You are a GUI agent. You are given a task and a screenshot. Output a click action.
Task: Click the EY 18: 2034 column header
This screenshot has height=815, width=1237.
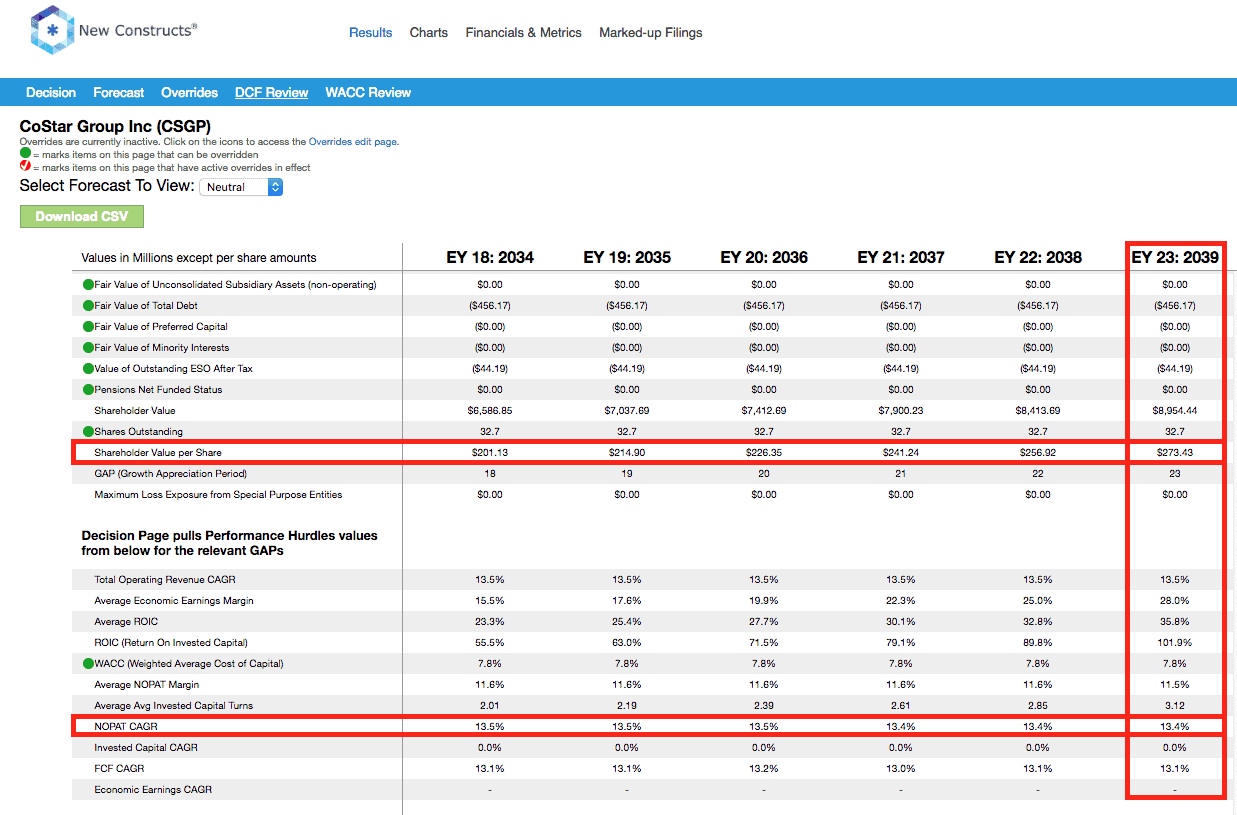click(x=490, y=258)
